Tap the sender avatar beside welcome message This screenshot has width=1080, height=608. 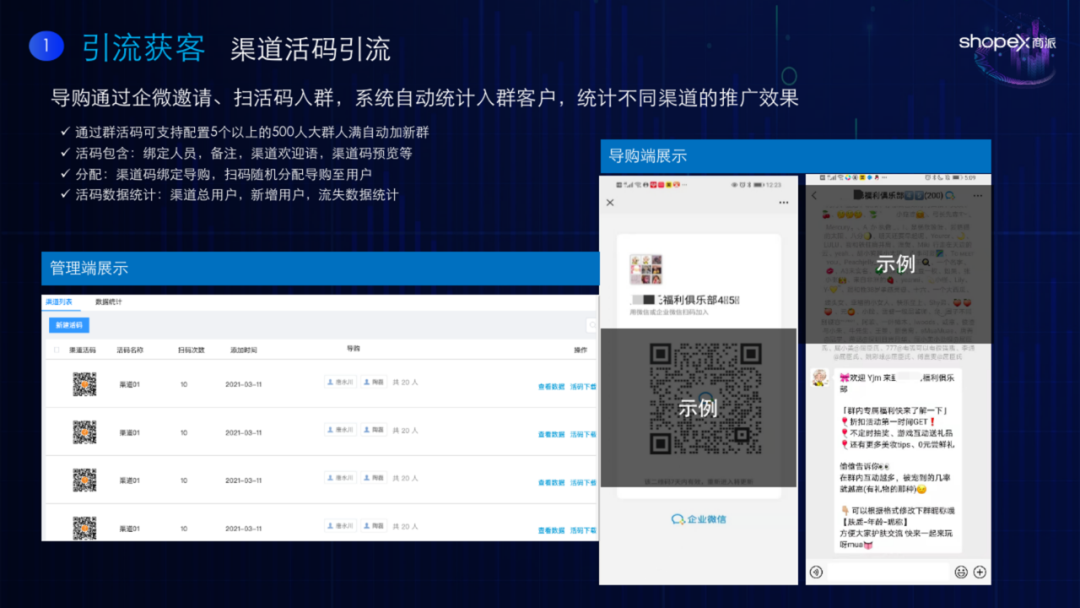pyautogui.click(x=820, y=377)
